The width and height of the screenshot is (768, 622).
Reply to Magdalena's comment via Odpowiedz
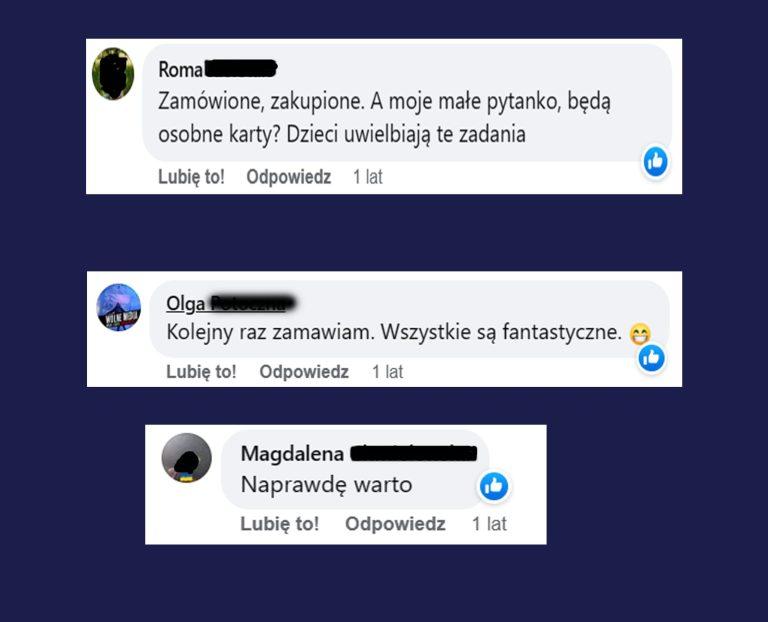click(x=395, y=524)
